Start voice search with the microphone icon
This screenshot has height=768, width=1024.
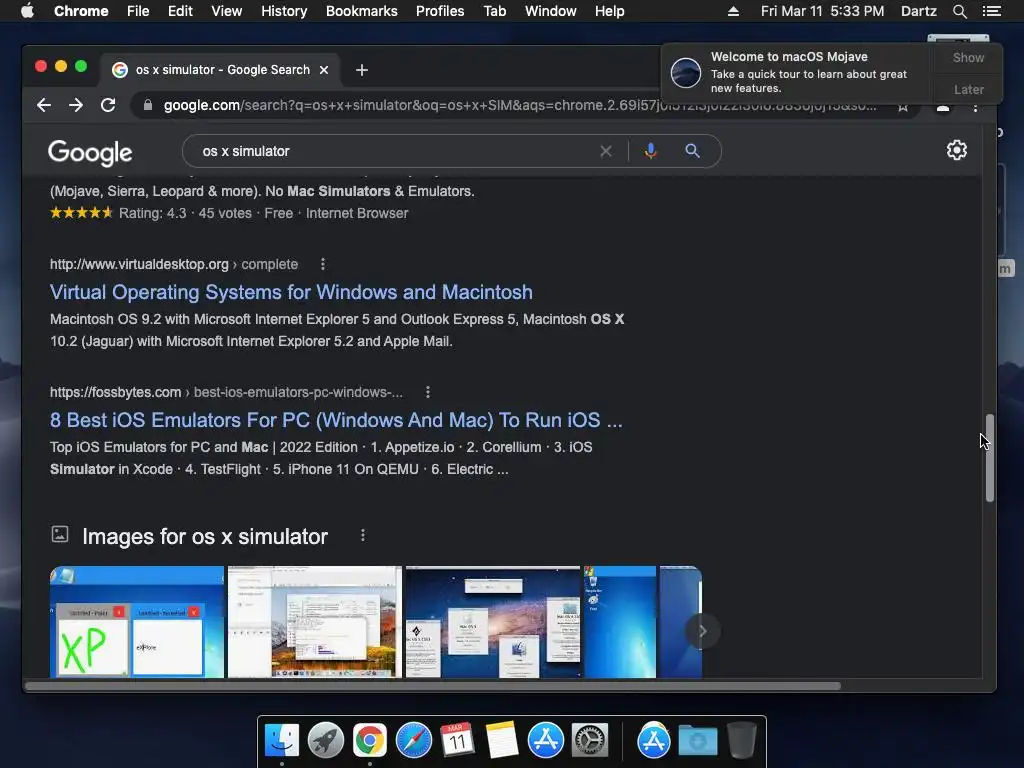point(650,152)
